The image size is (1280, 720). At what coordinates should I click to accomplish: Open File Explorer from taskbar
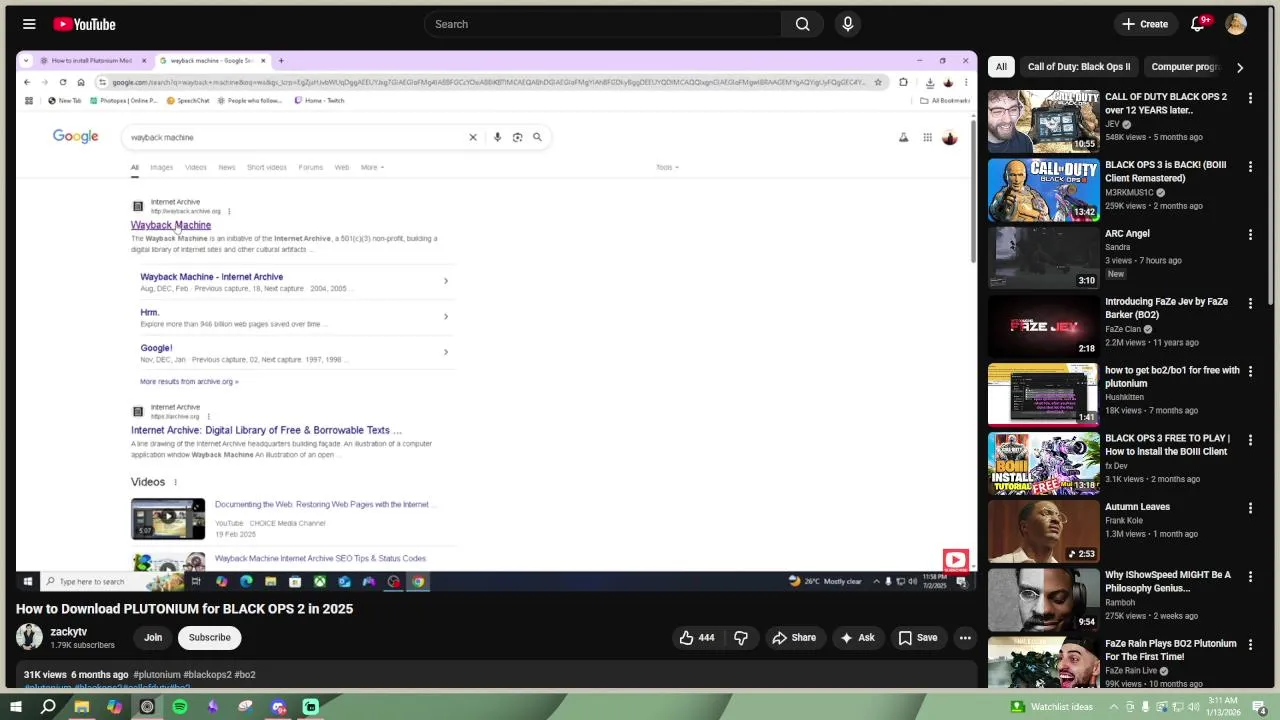pyautogui.click(x=81, y=707)
